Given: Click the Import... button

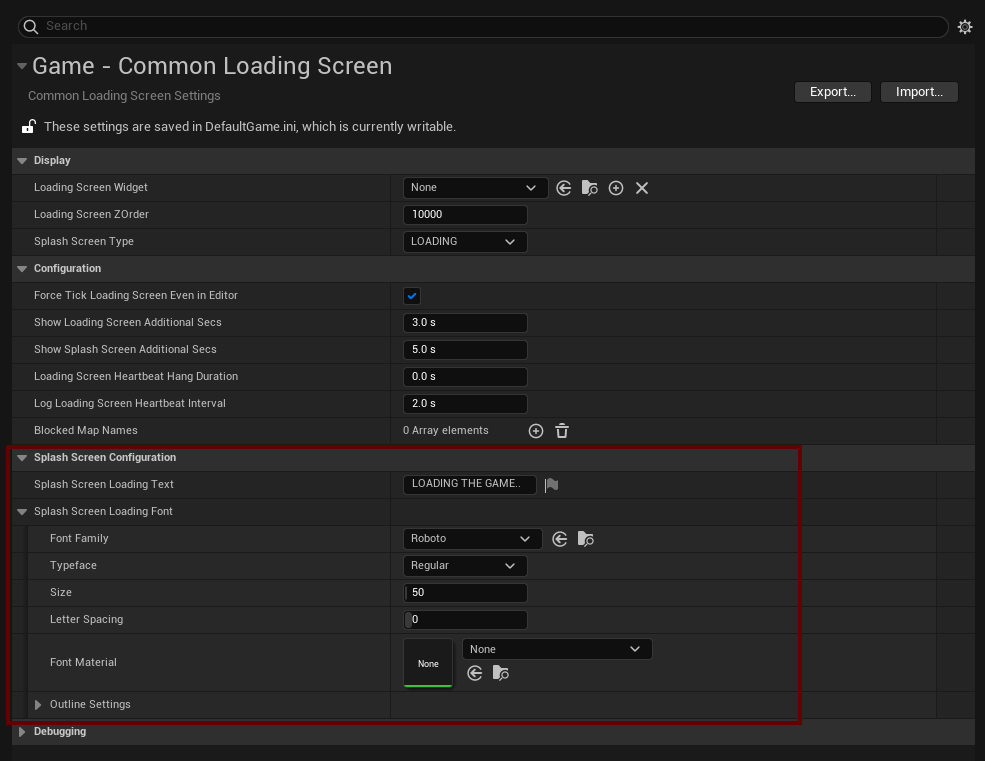Looking at the screenshot, I should pos(919,92).
